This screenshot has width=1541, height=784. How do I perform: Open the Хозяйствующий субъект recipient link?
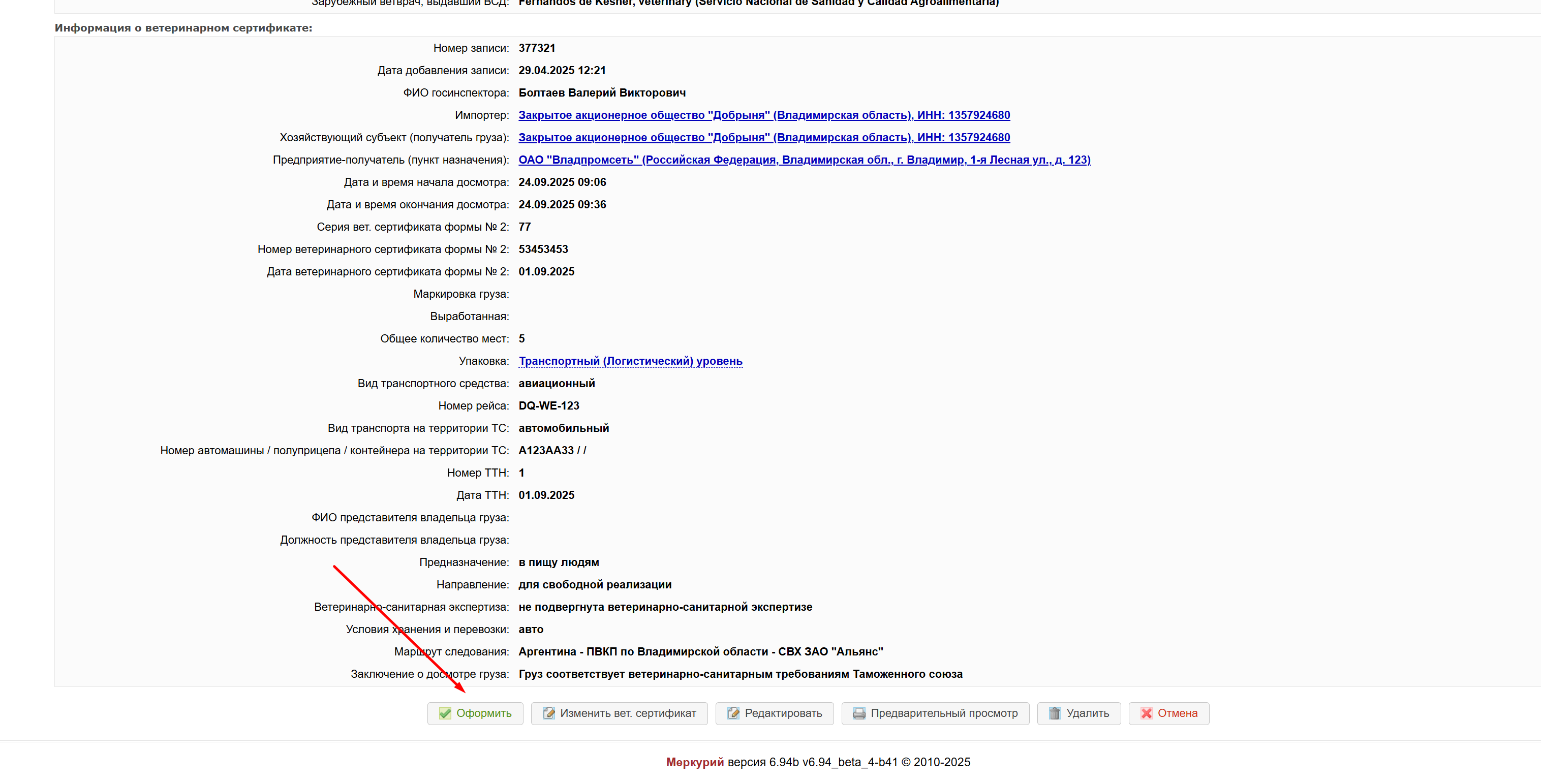[763, 138]
